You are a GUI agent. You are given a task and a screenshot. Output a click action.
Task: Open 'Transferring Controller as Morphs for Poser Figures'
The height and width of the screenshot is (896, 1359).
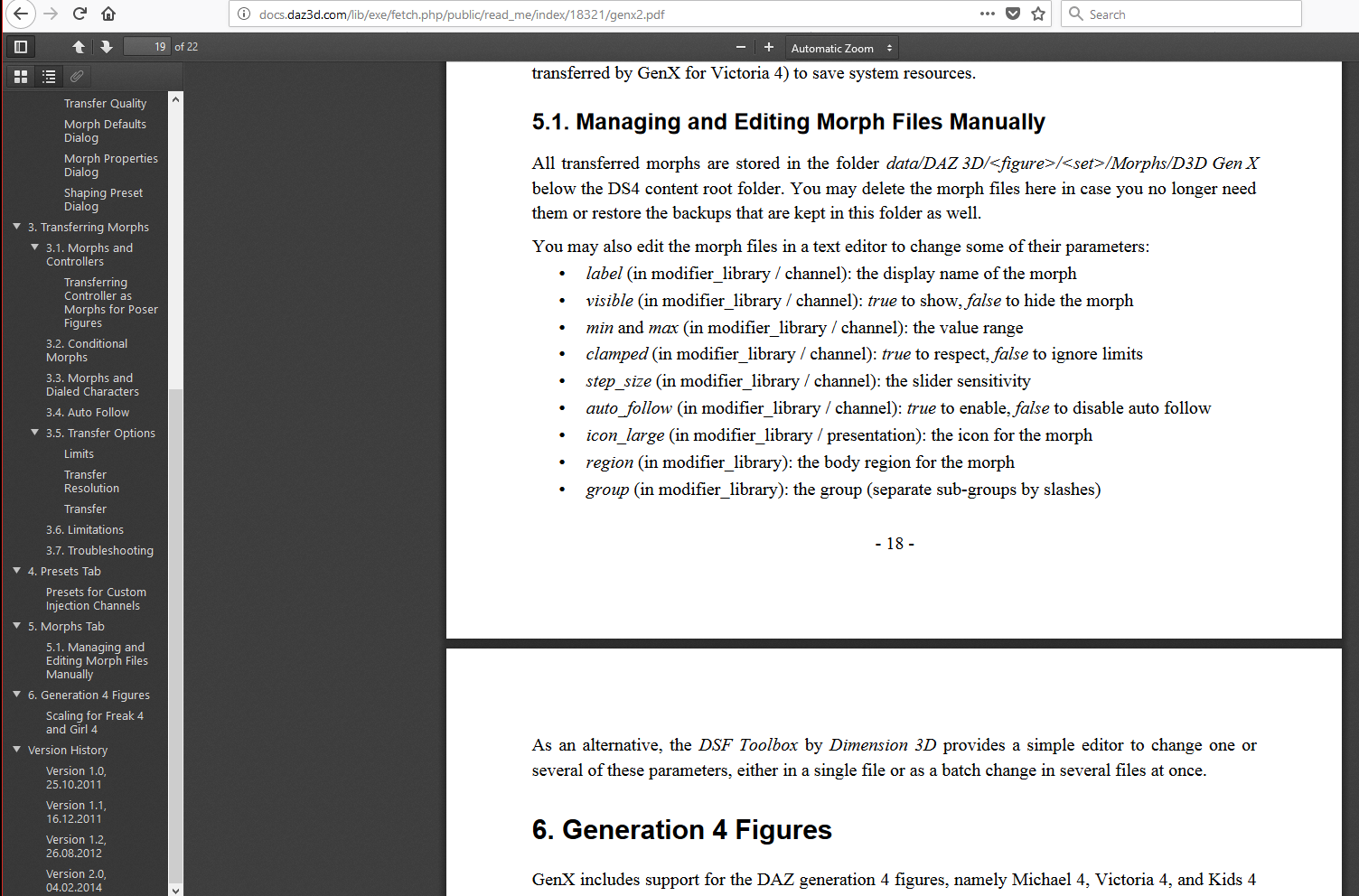(x=111, y=303)
